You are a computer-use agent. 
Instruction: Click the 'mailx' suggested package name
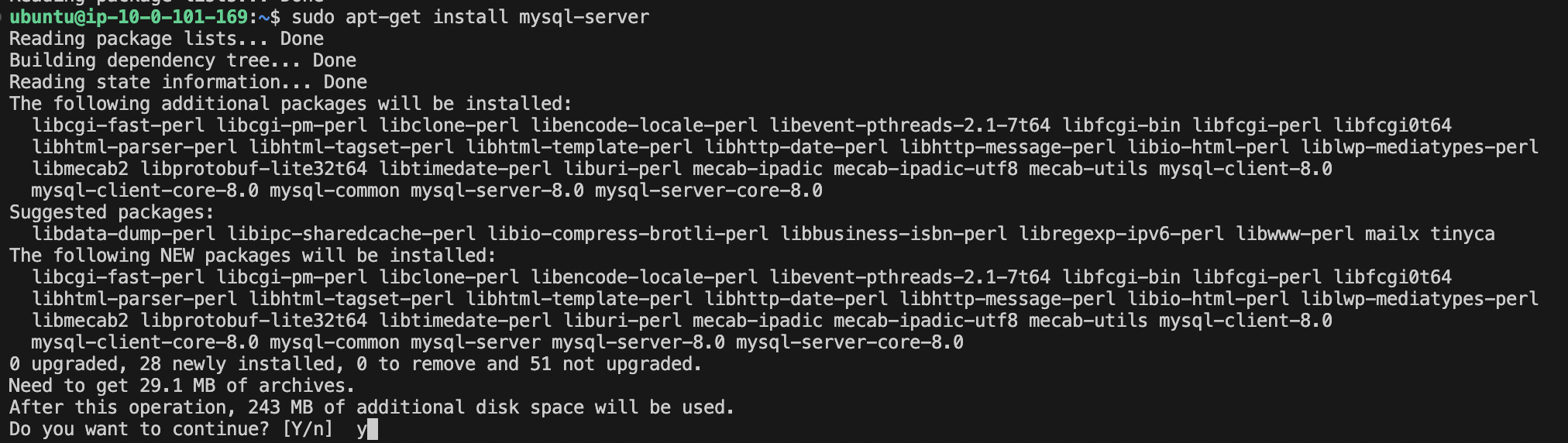(x=1392, y=234)
